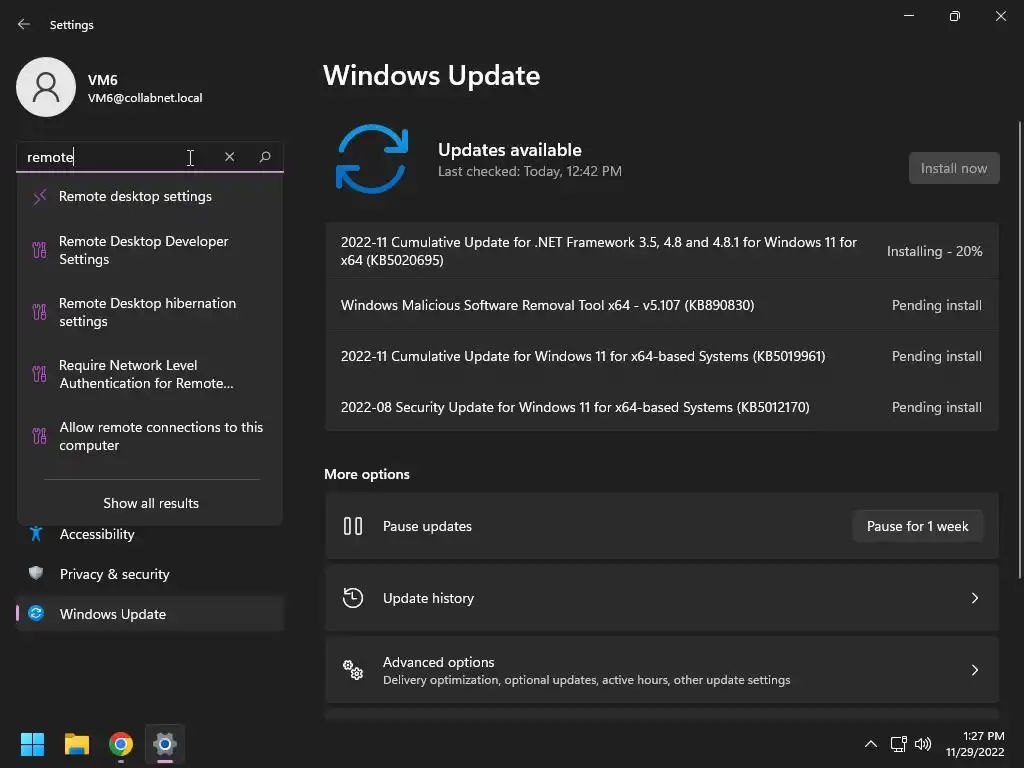This screenshot has width=1024, height=768.
Task: Click the Windows Update sidebar sync icon
Action: click(36, 613)
